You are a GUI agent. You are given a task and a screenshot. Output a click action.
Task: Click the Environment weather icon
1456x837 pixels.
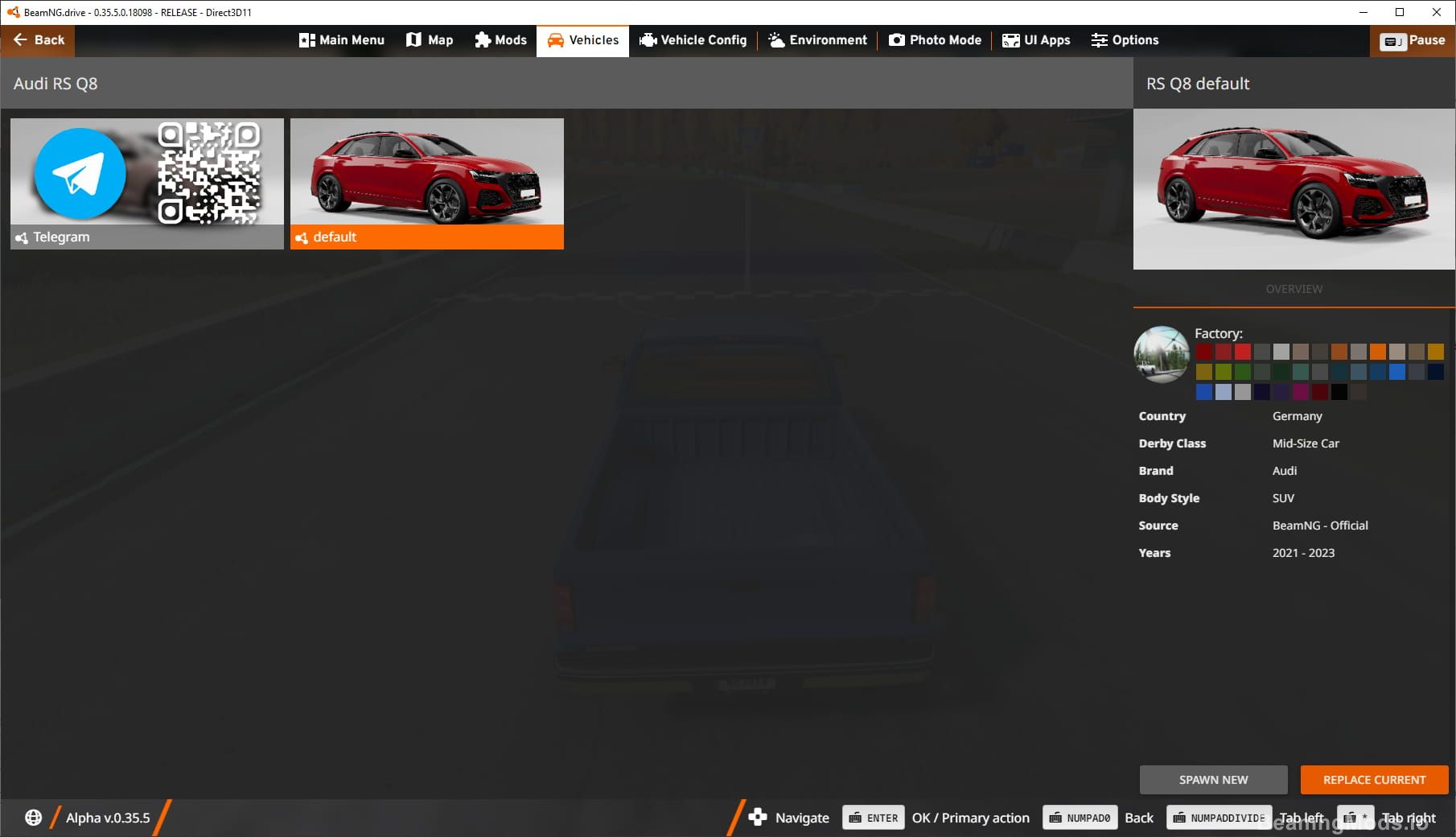point(776,40)
